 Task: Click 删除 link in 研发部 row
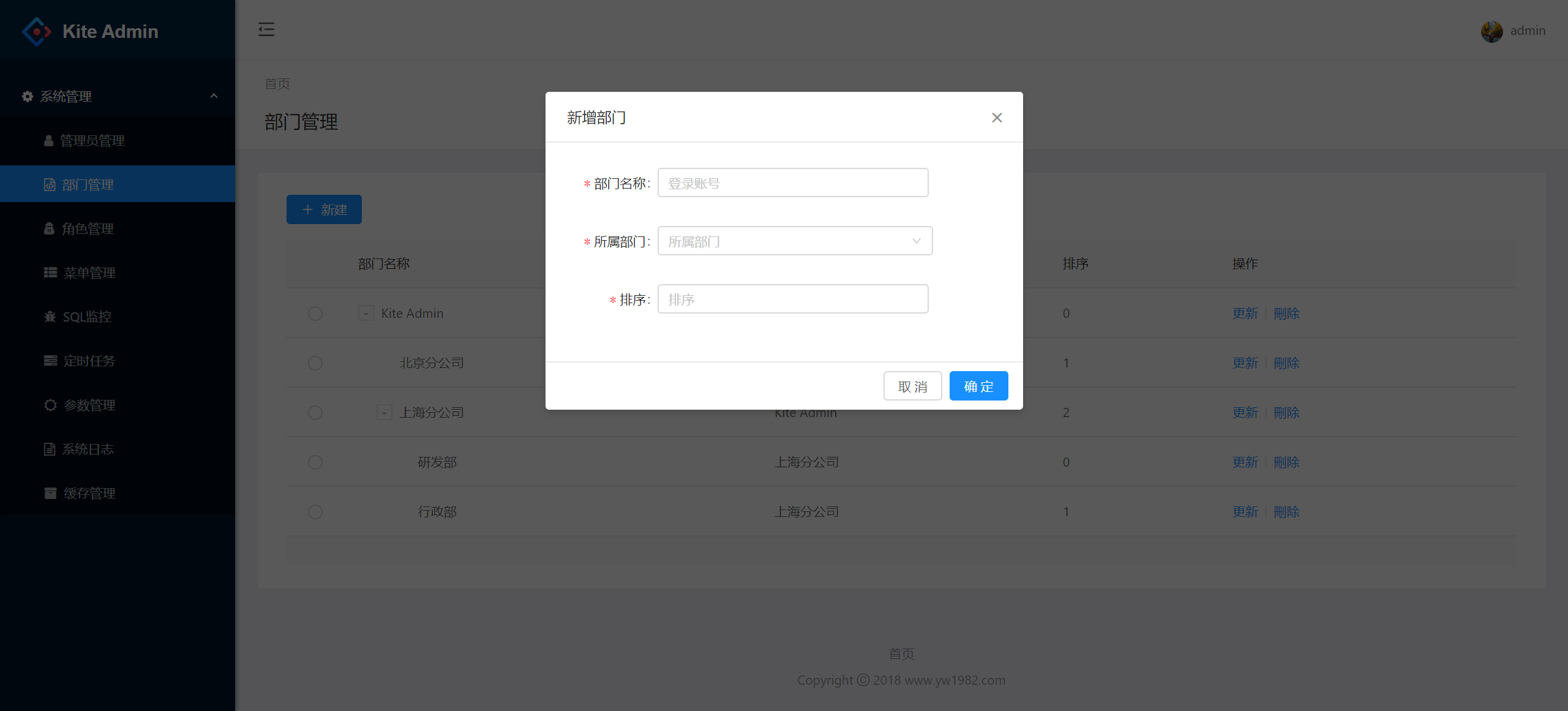[x=1286, y=462]
